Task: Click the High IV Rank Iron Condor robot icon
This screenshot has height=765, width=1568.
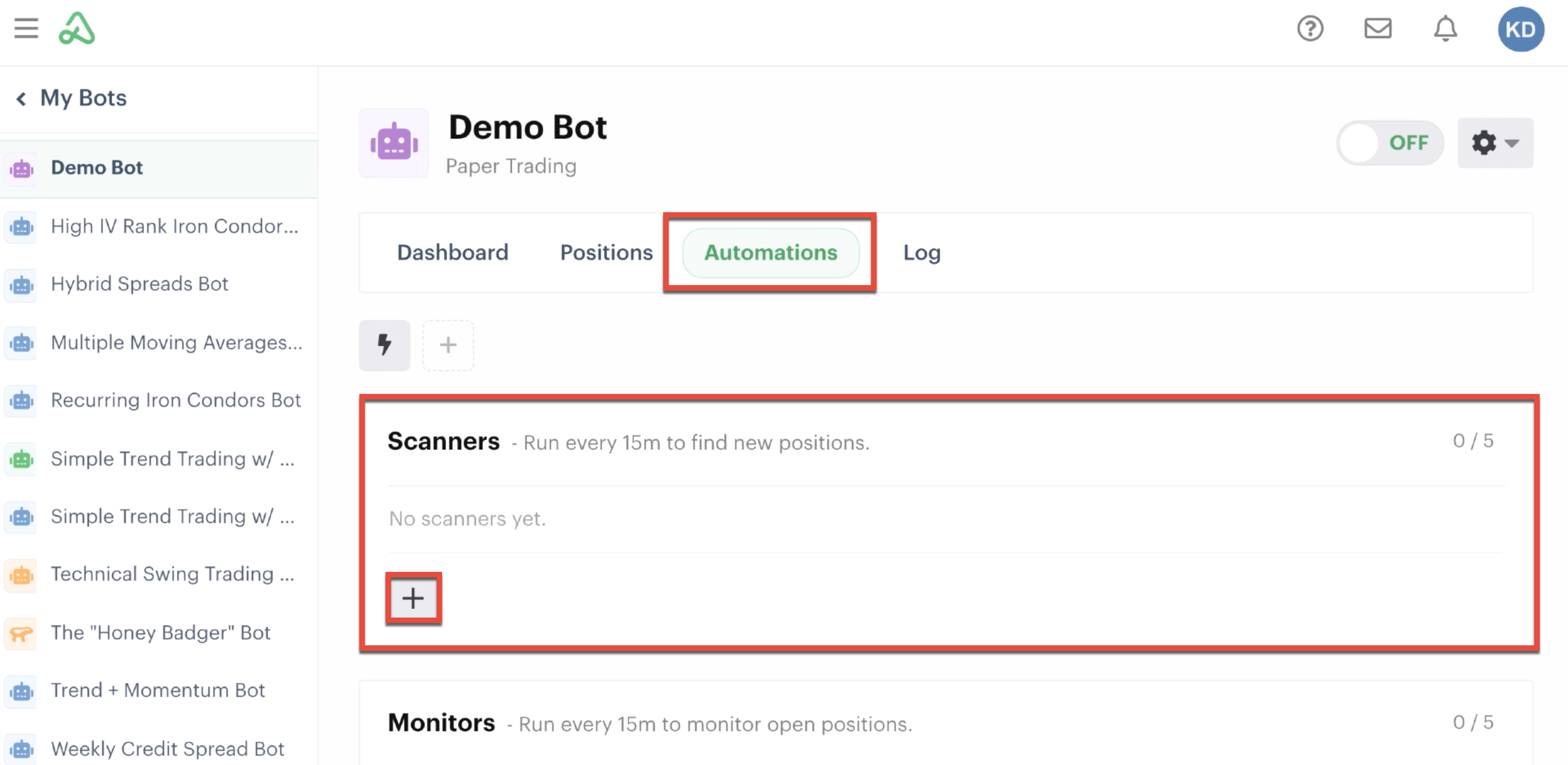Action: pos(21,227)
